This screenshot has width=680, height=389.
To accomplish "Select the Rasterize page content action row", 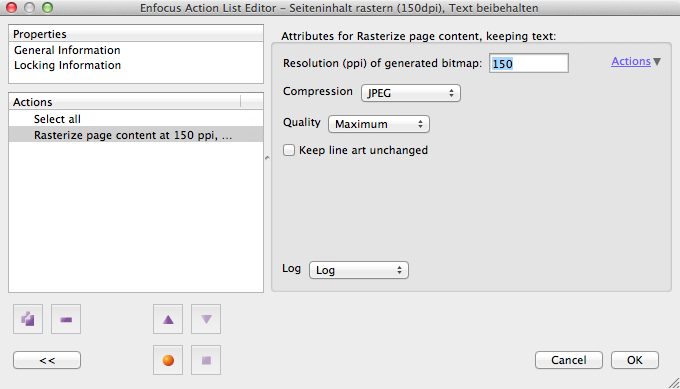I will click(136, 135).
